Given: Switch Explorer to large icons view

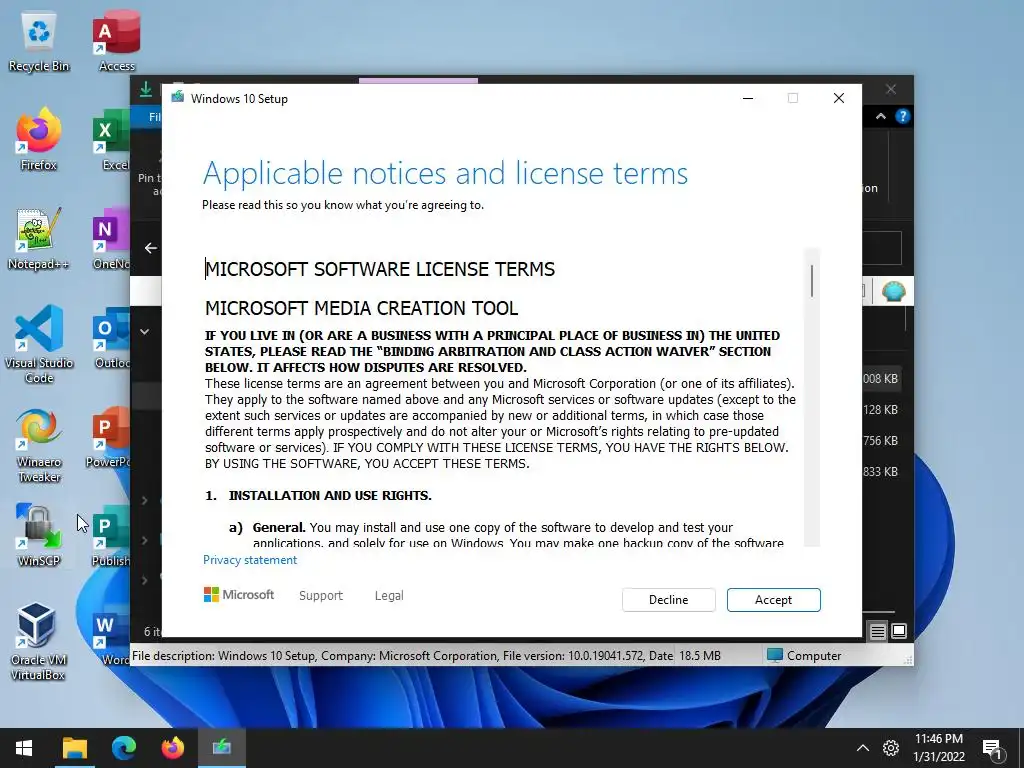Looking at the screenshot, I should (x=899, y=631).
